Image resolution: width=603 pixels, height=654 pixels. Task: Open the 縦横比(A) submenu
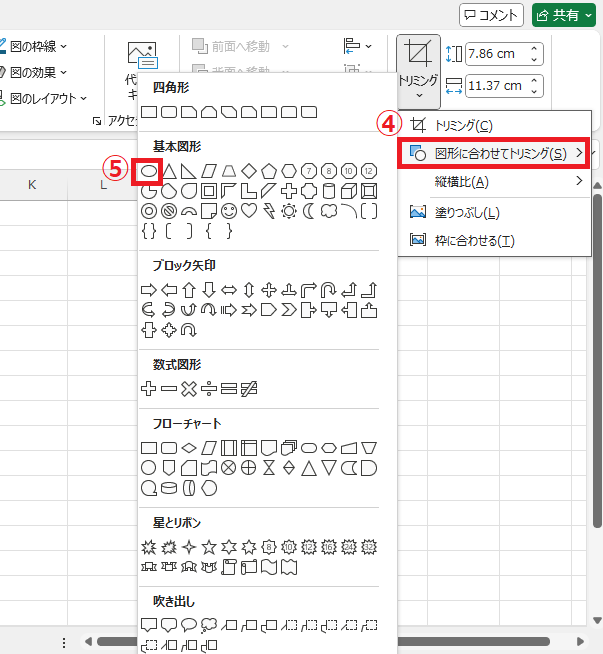tap(494, 181)
